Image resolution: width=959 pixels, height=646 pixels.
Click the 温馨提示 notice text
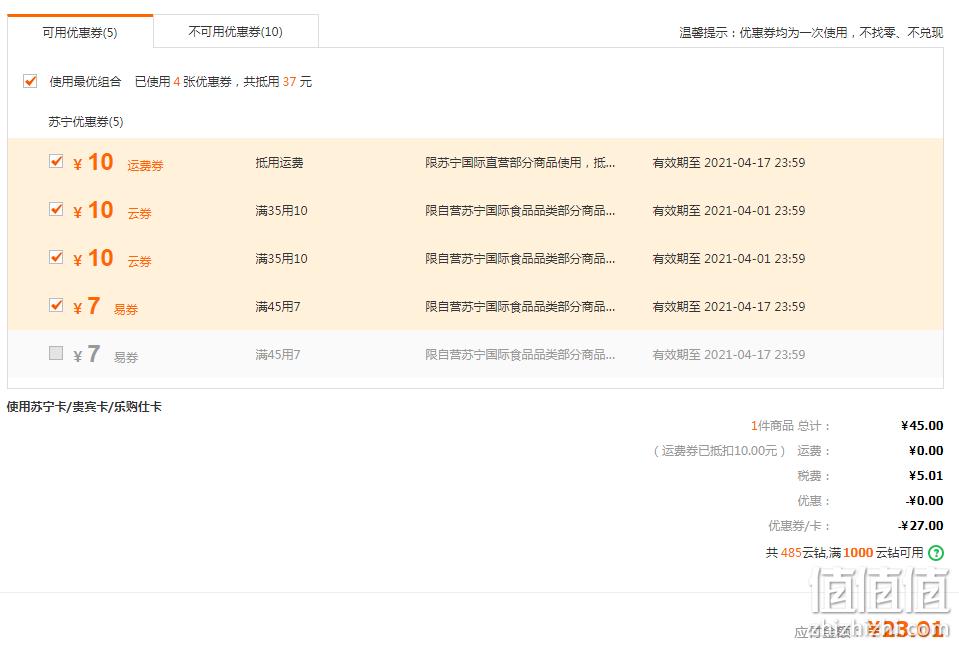[x=811, y=32]
